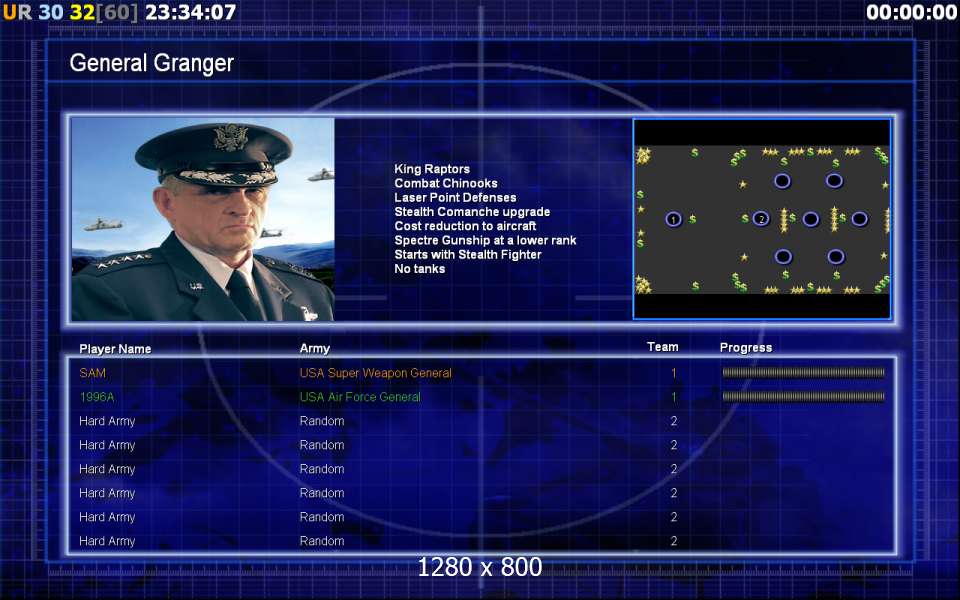Click start position 2 on the minimap
The height and width of the screenshot is (600, 960).
tap(761, 219)
